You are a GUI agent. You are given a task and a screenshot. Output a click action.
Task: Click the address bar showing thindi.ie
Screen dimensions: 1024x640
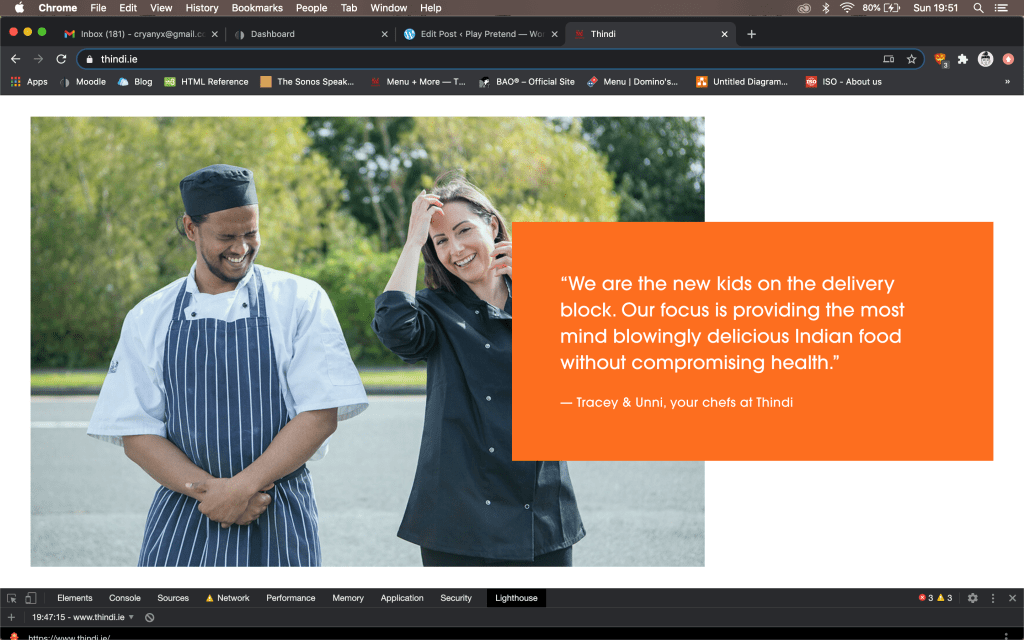click(x=480, y=59)
